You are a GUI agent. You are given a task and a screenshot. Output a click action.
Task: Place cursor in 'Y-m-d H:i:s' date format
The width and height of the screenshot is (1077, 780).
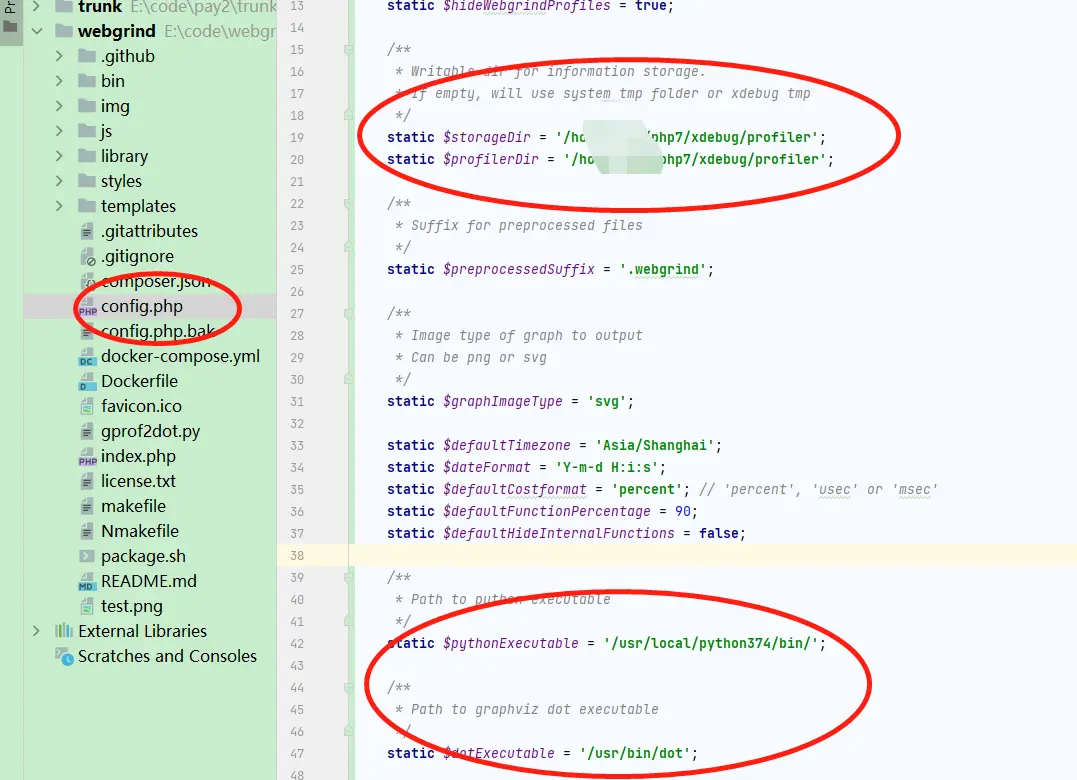pyautogui.click(x=606, y=468)
